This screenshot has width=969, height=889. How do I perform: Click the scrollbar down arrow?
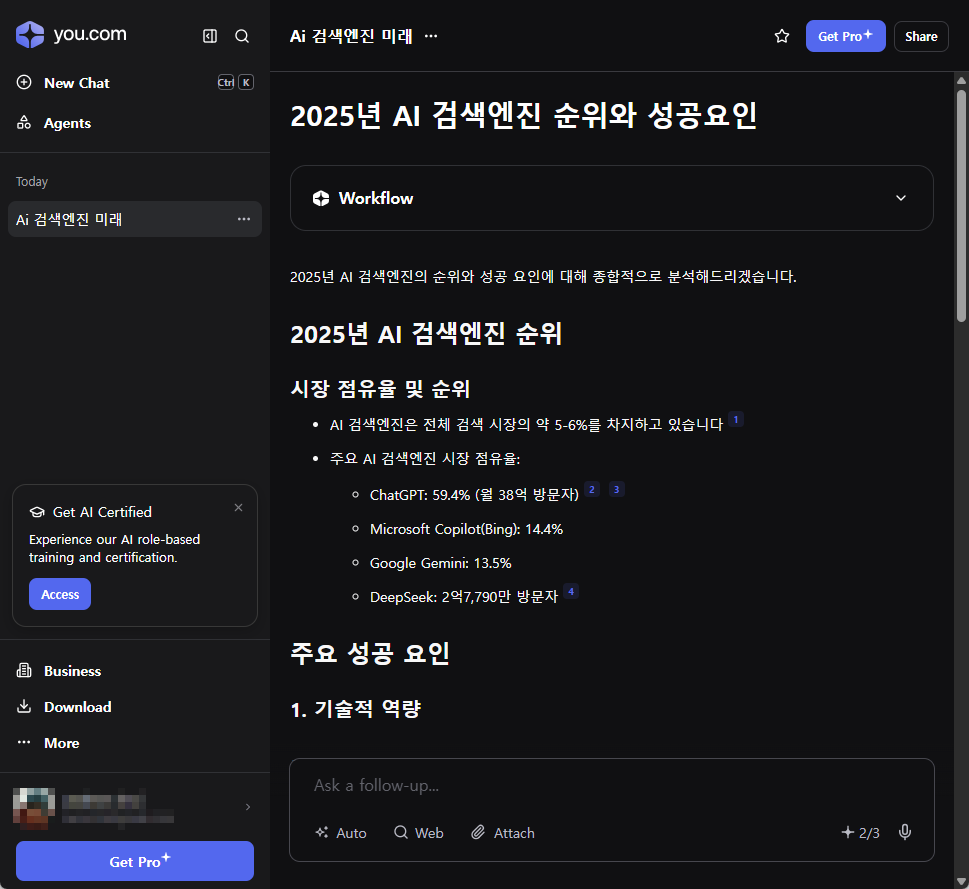[x=961, y=882]
